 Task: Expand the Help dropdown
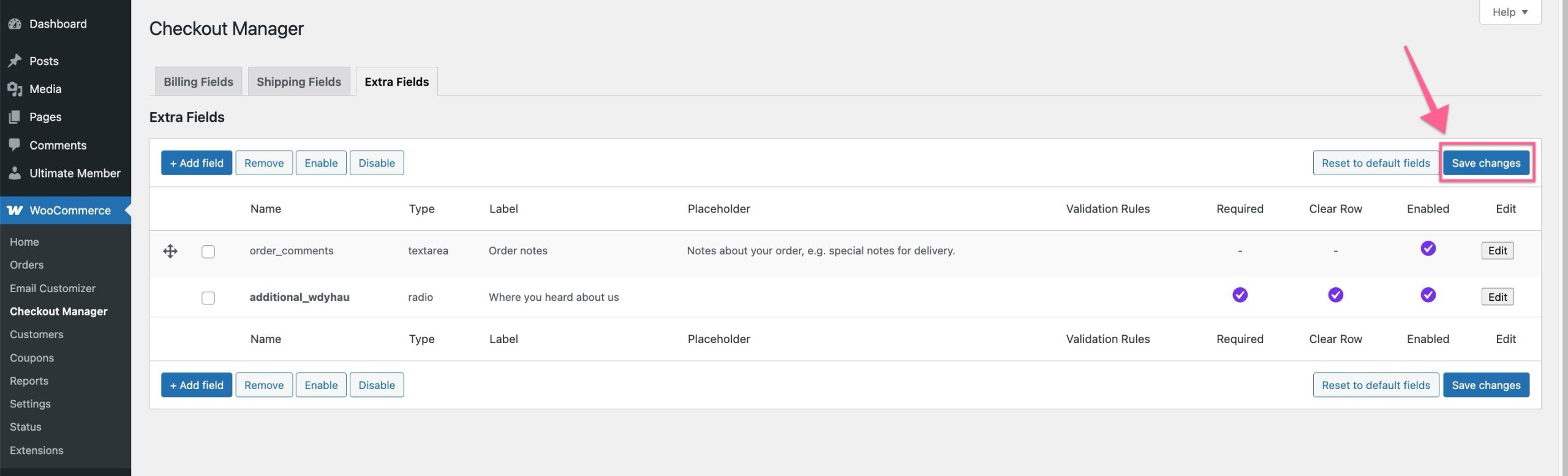[1510, 12]
